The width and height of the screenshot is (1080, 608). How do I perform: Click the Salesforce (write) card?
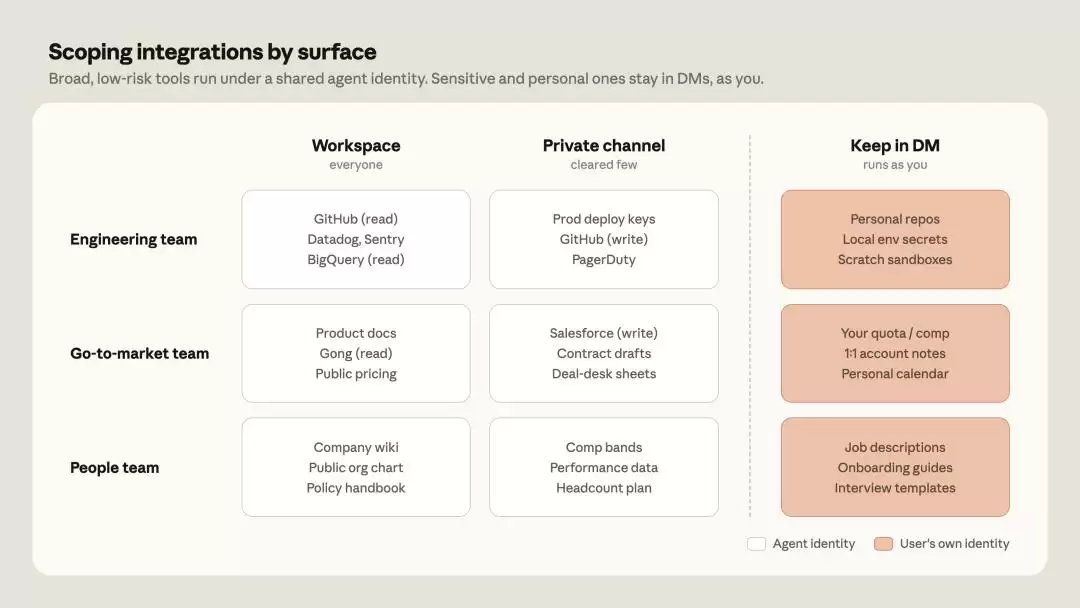pos(604,353)
